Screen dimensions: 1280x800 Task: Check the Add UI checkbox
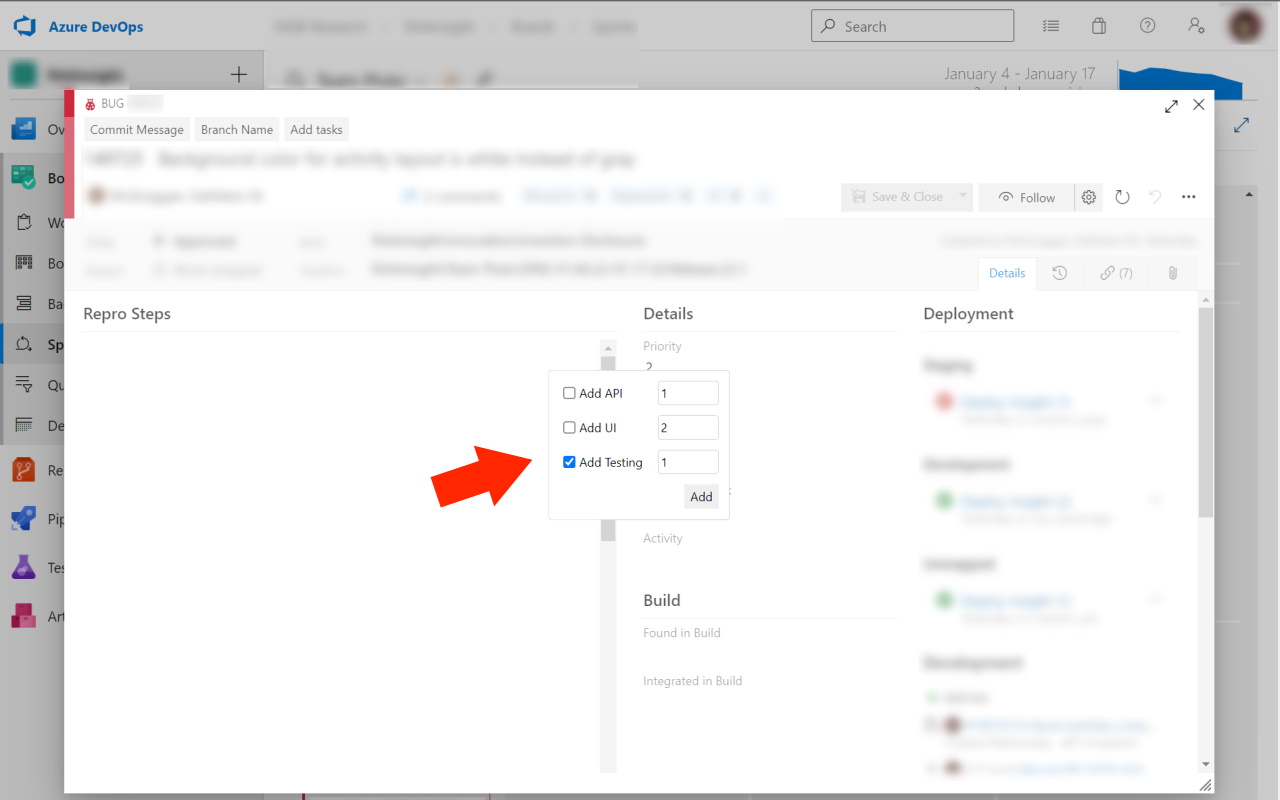569,427
